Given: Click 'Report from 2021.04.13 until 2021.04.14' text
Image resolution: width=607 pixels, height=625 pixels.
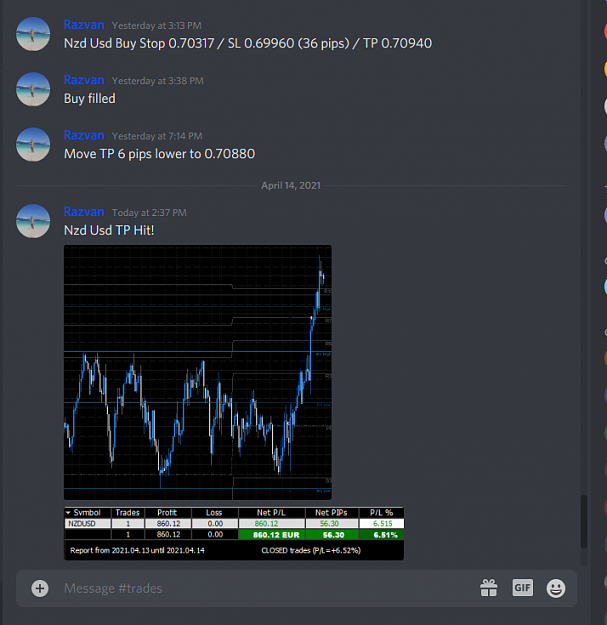Looking at the screenshot, I should [137, 550].
